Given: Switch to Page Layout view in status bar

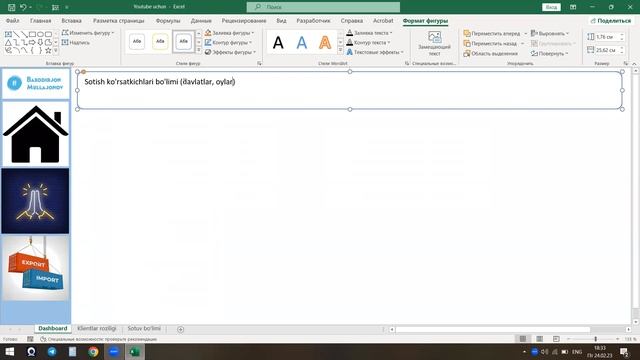Looking at the screenshot, I should 539,339.
